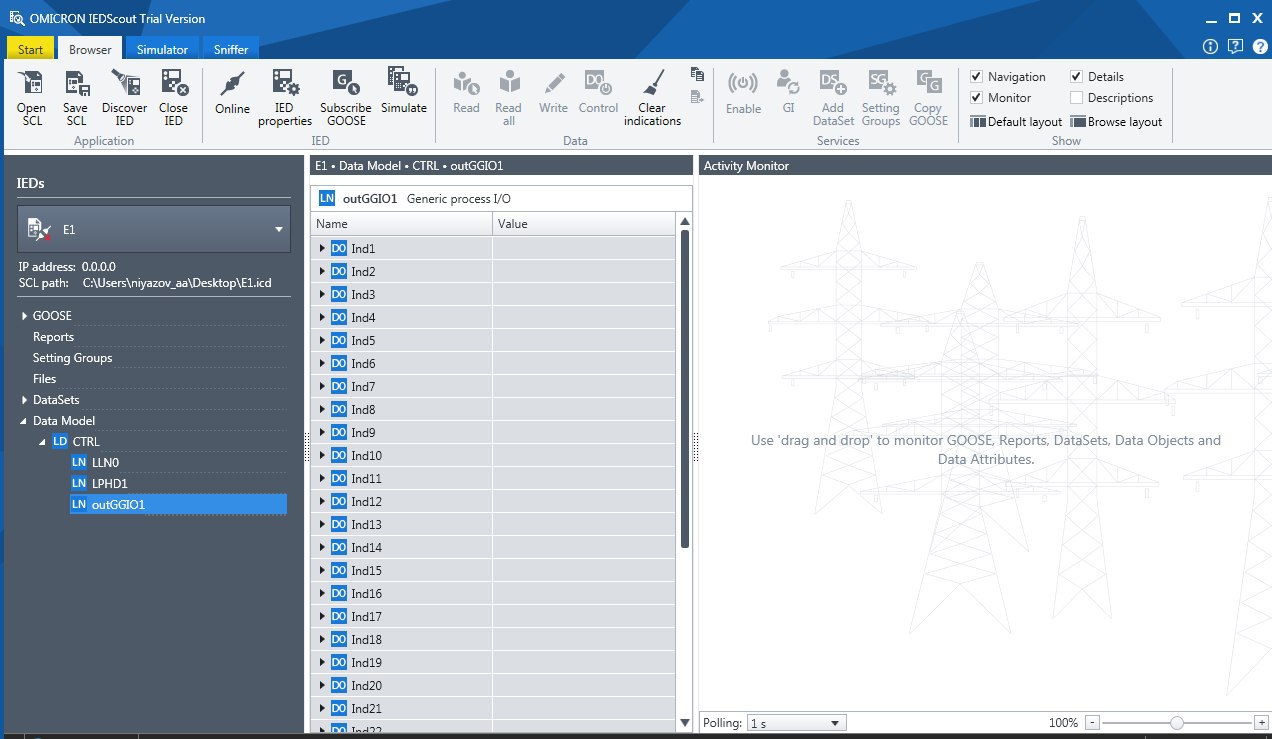Screen dimensions: 1272x739
Task: Enable the Descriptions checkbox
Action: [1076, 97]
